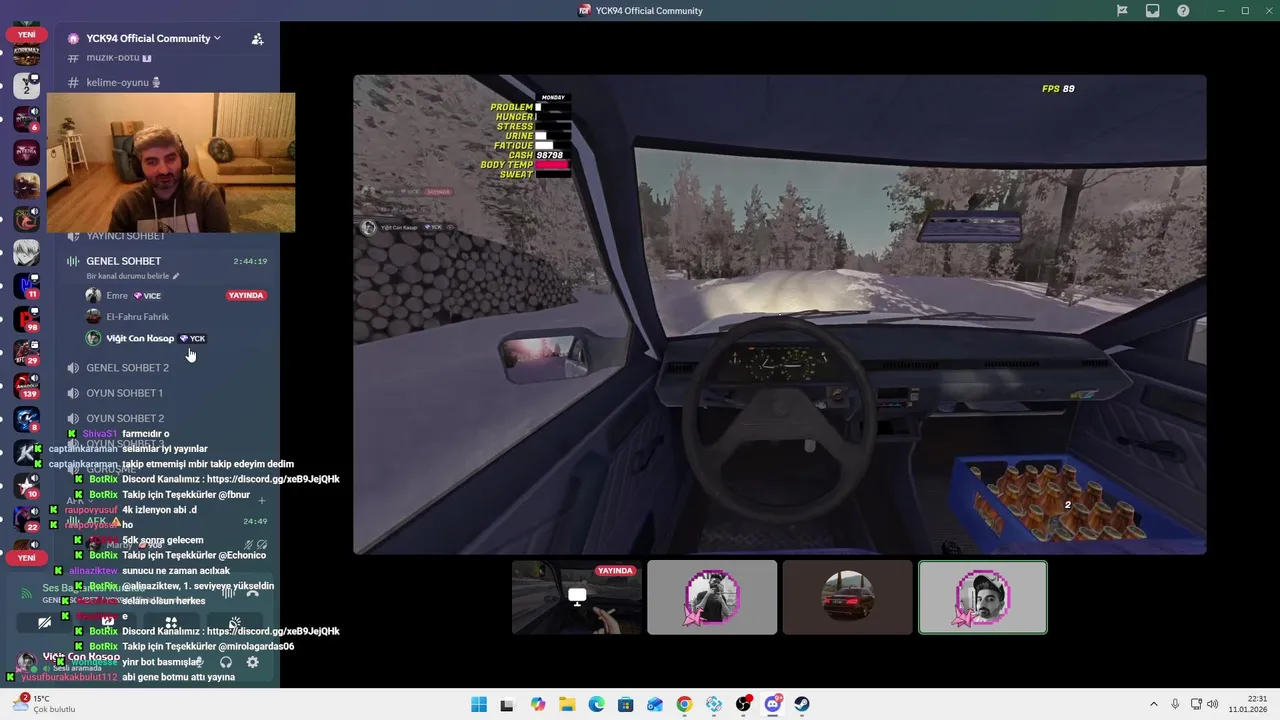Toggle camera off button in voice panel
Screen dimensions: 1280x720
click(x=44, y=623)
